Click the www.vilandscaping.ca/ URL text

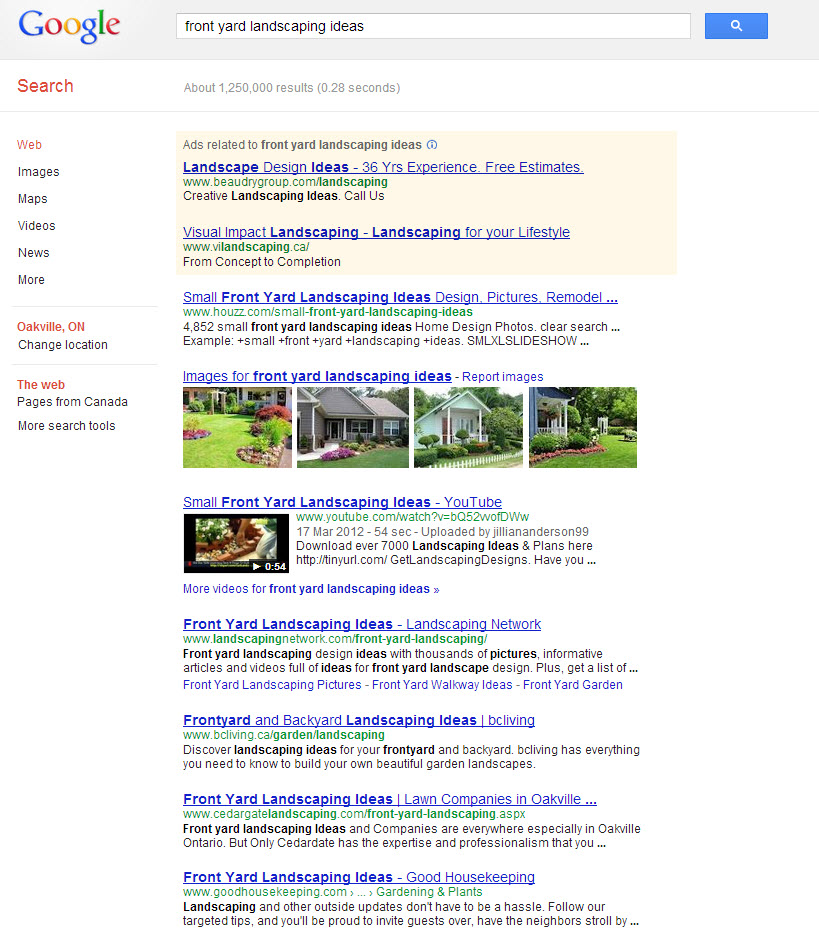(x=246, y=247)
